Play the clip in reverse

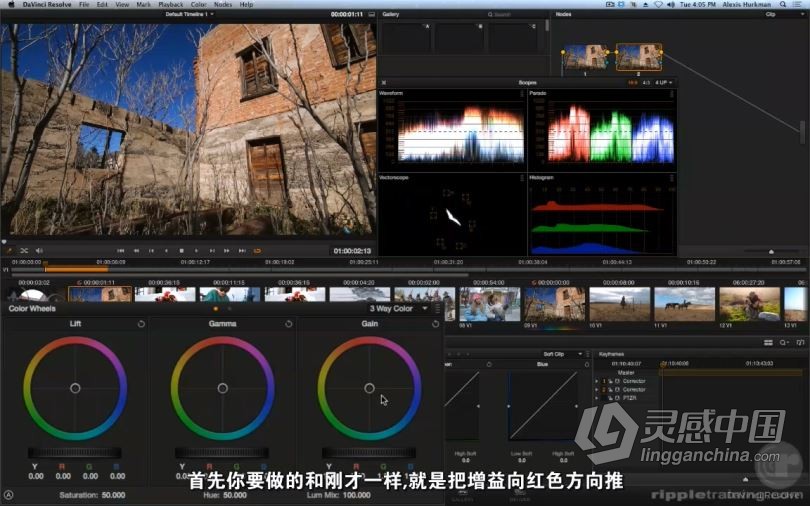pos(166,250)
